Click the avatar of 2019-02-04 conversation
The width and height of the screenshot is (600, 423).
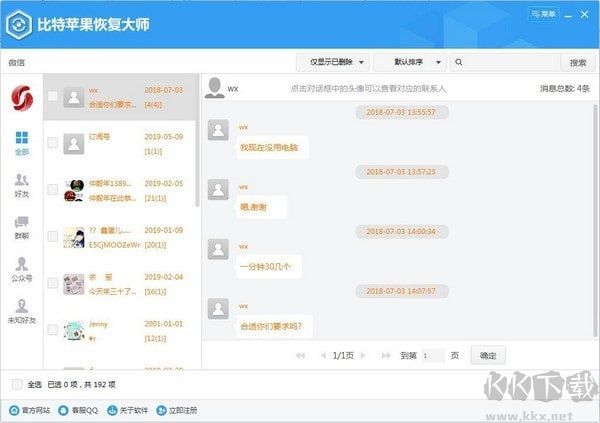73,284
